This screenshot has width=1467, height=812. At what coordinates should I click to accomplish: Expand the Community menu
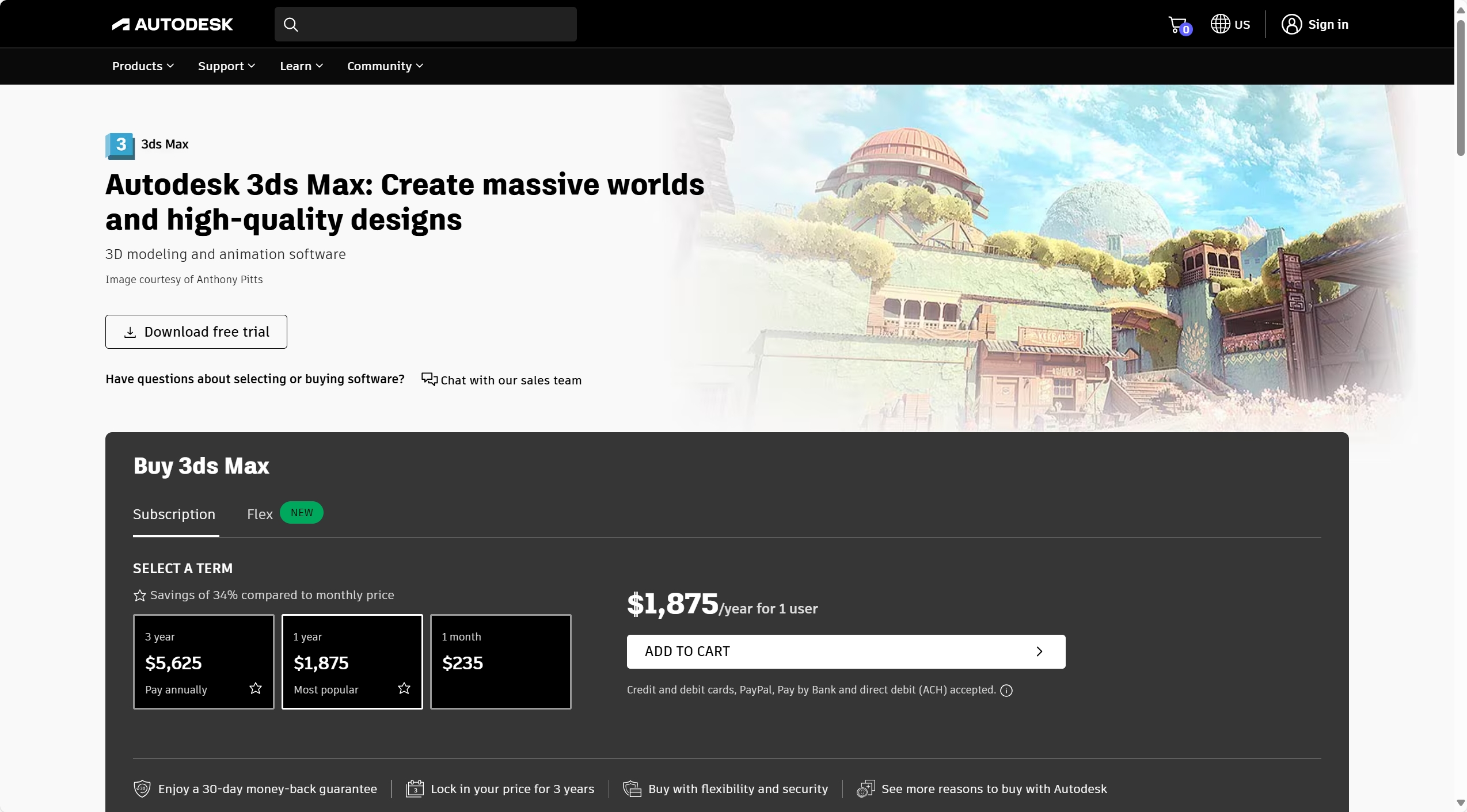[385, 66]
